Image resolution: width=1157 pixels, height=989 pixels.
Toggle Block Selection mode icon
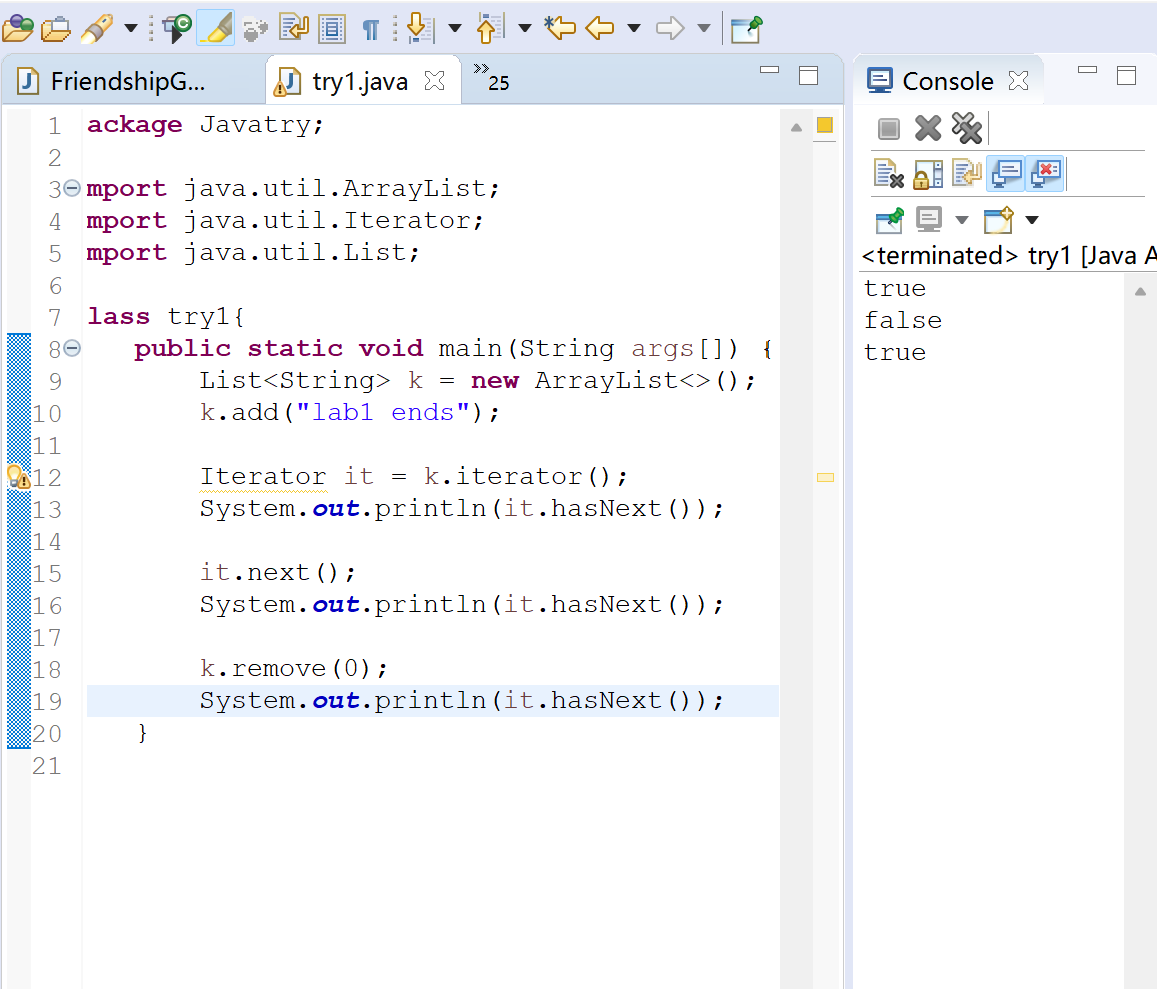coord(332,29)
